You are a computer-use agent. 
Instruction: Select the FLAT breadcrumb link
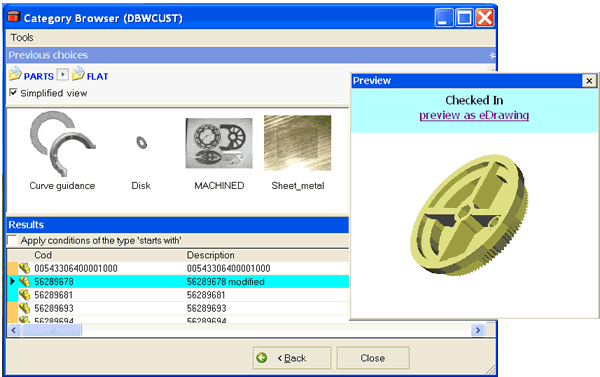coord(97,77)
